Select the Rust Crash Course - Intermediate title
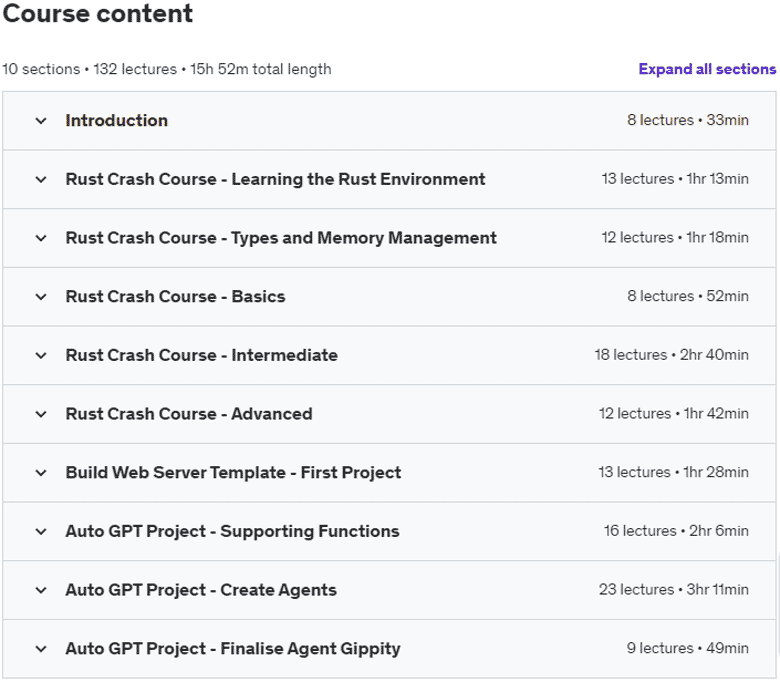The image size is (780, 682). [201, 355]
